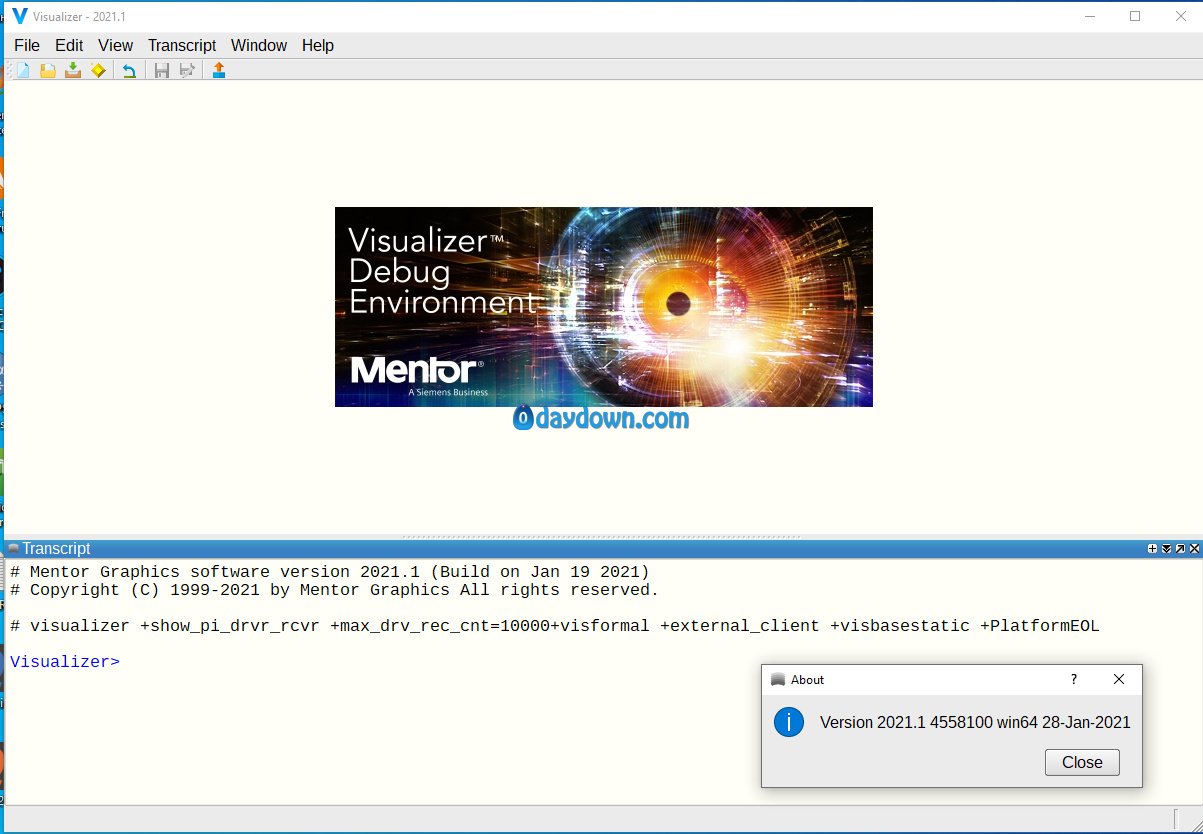Click the "# Copyright (C) 1999-2021" transcript line

pos(335,590)
